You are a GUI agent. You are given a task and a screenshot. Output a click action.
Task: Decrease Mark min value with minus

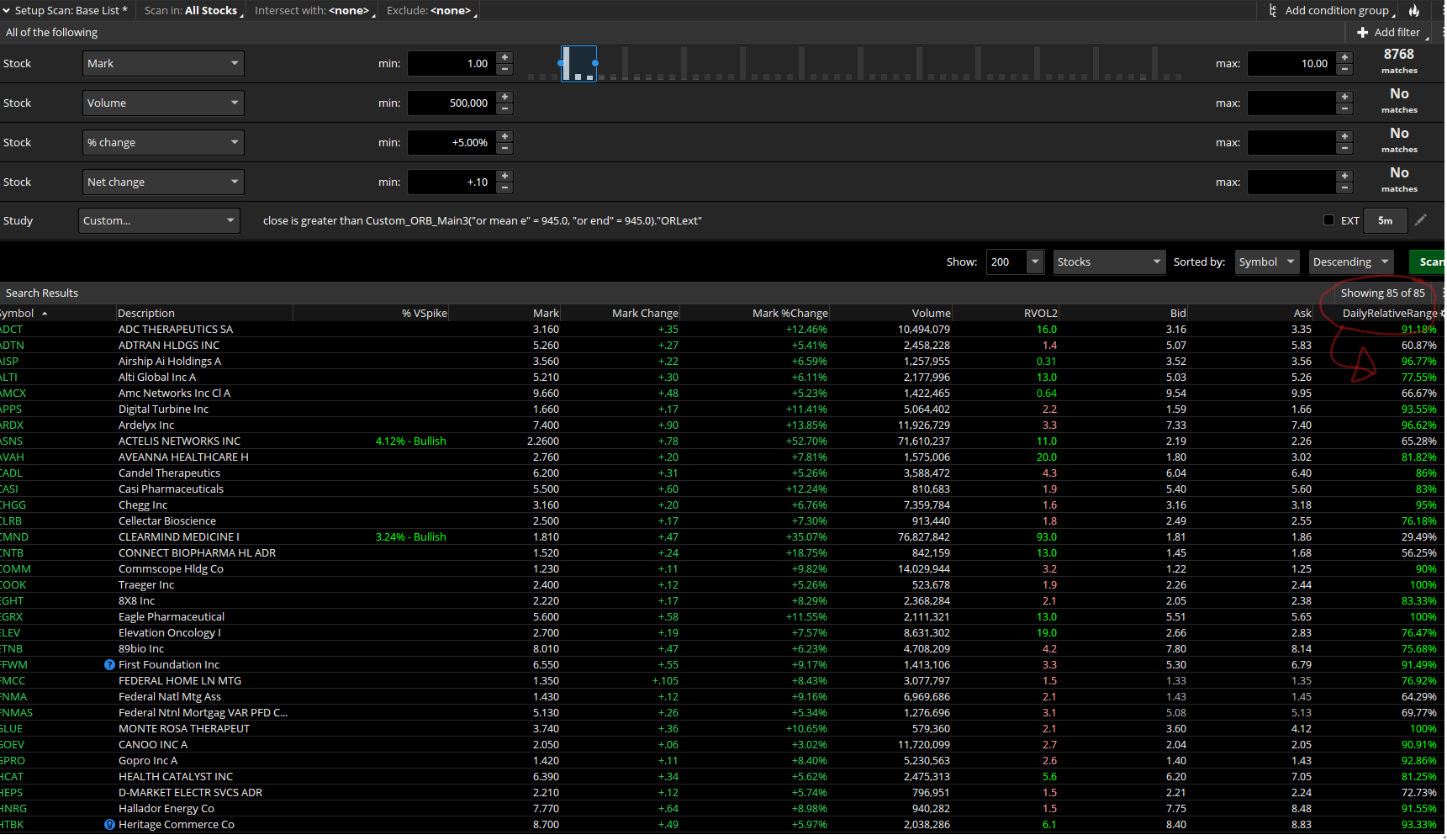(504, 70)
